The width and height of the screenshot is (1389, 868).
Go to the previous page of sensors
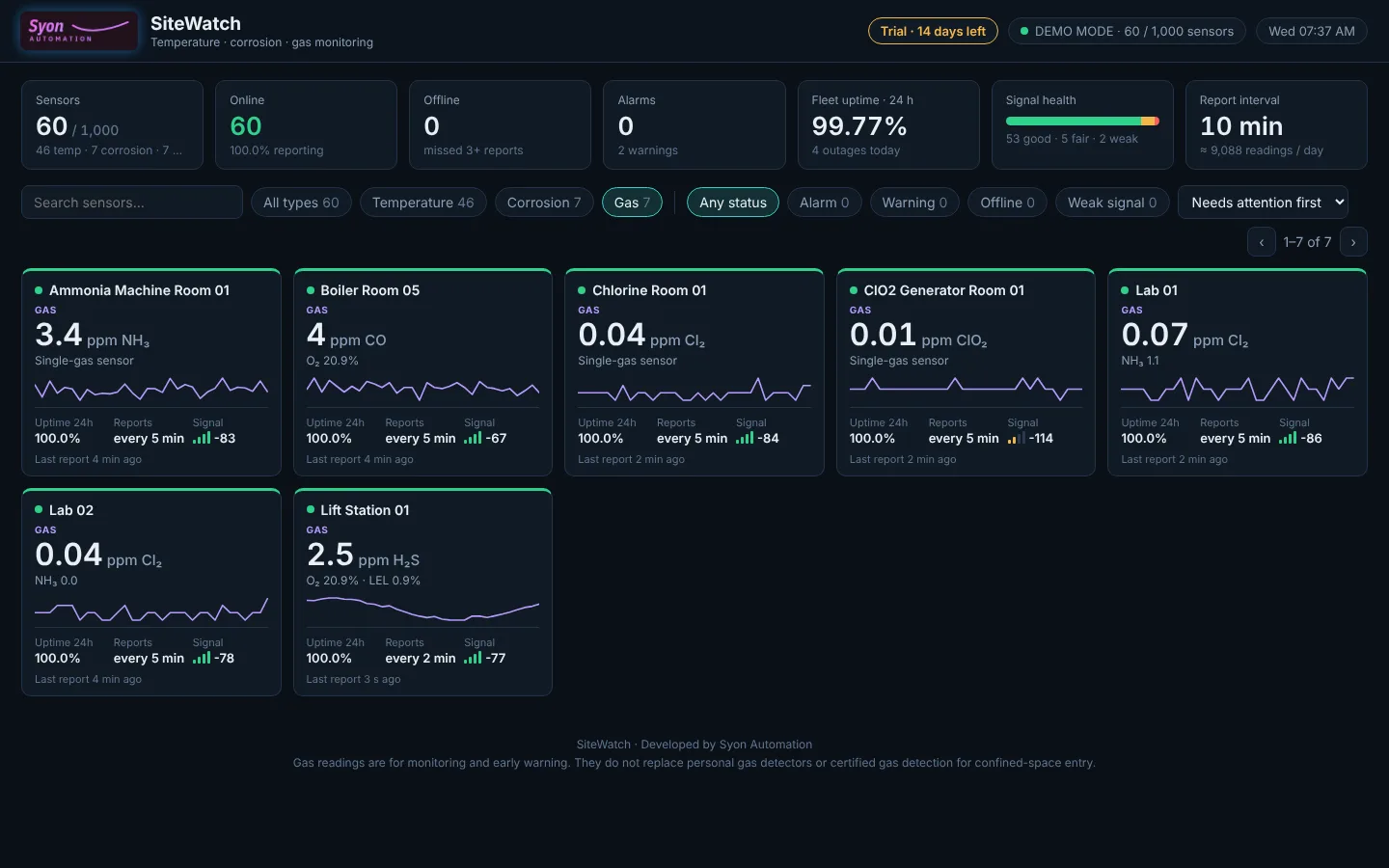coord(1262,242)
